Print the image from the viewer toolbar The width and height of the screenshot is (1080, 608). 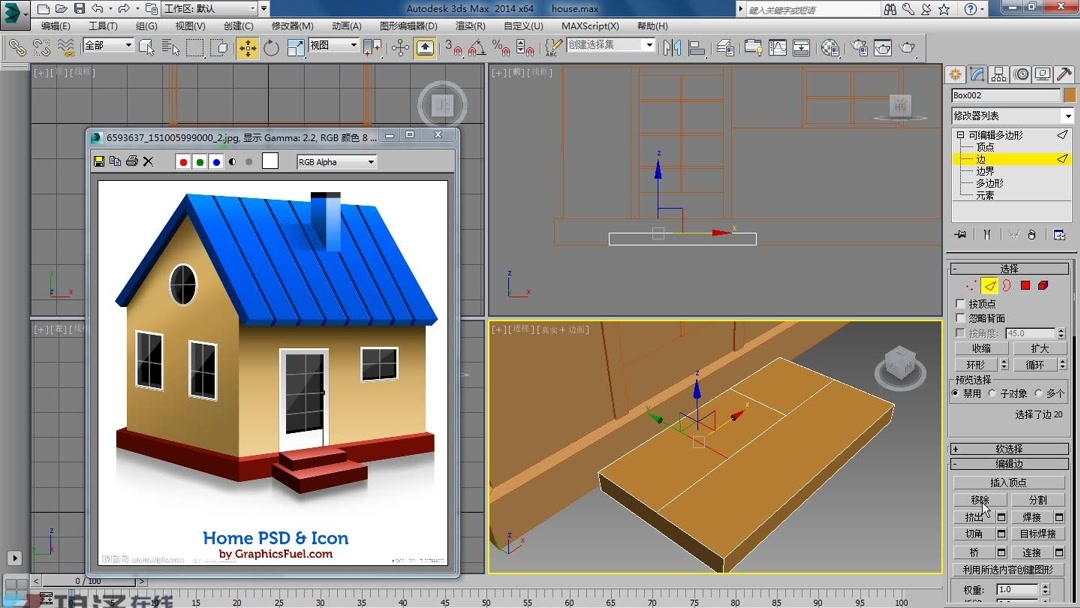[130, 160]
